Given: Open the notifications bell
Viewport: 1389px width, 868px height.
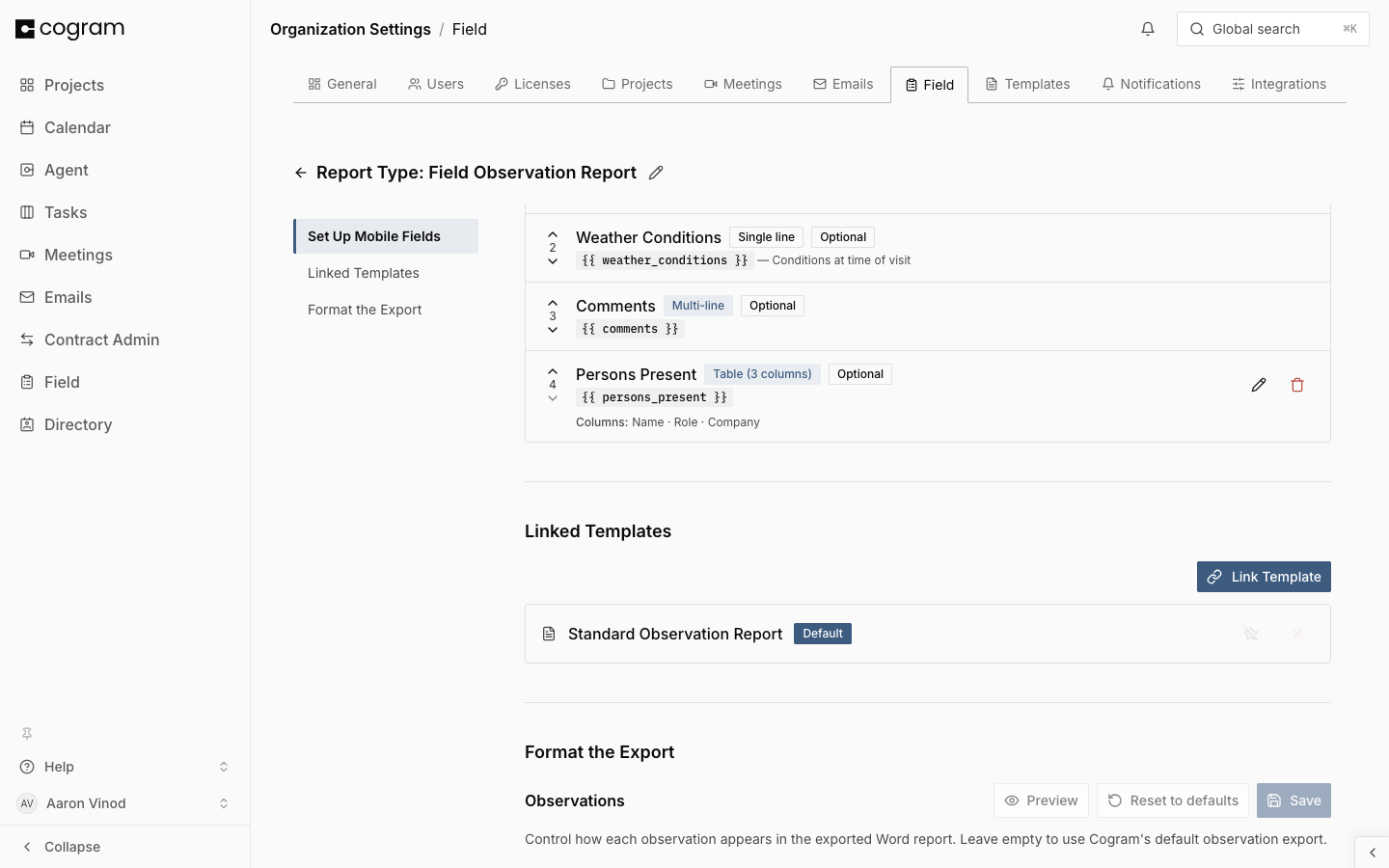Looking at the screenshot, I should tap(1148, 29).
